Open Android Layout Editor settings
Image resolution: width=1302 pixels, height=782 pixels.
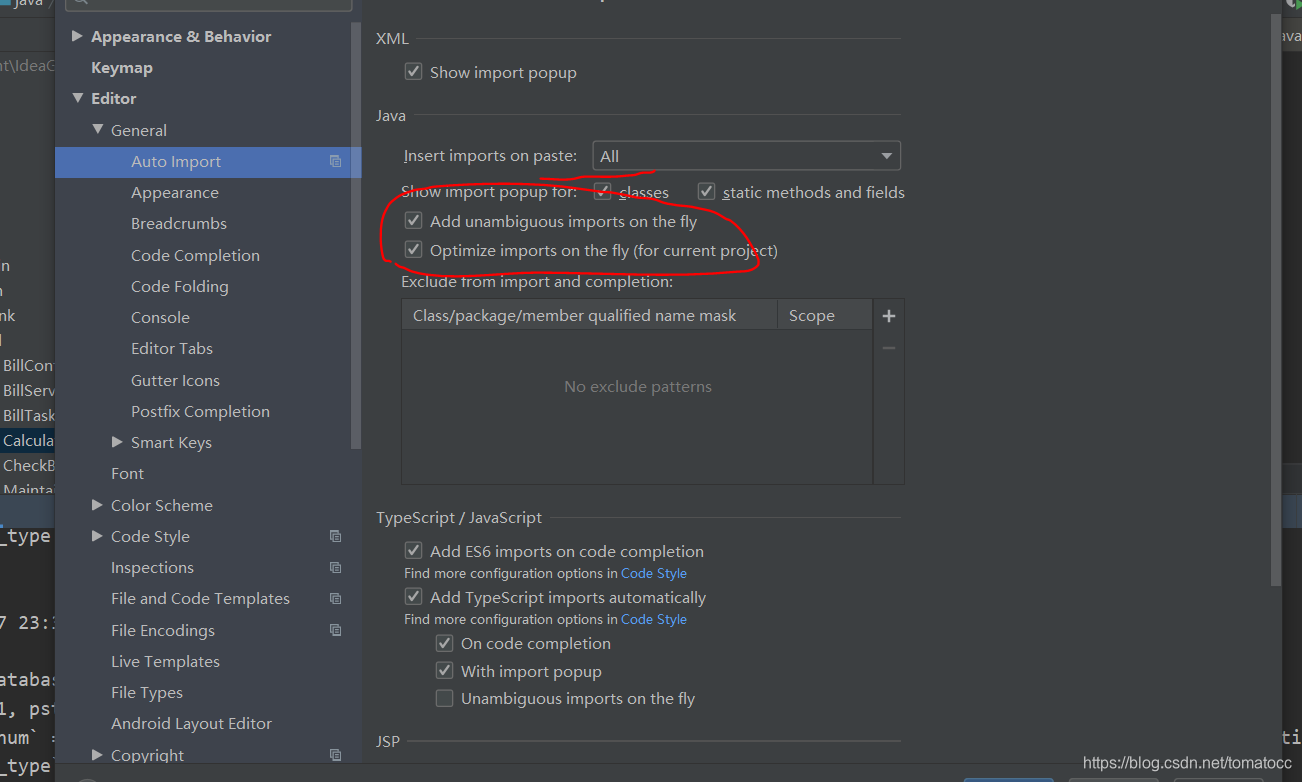pos(191,723)
